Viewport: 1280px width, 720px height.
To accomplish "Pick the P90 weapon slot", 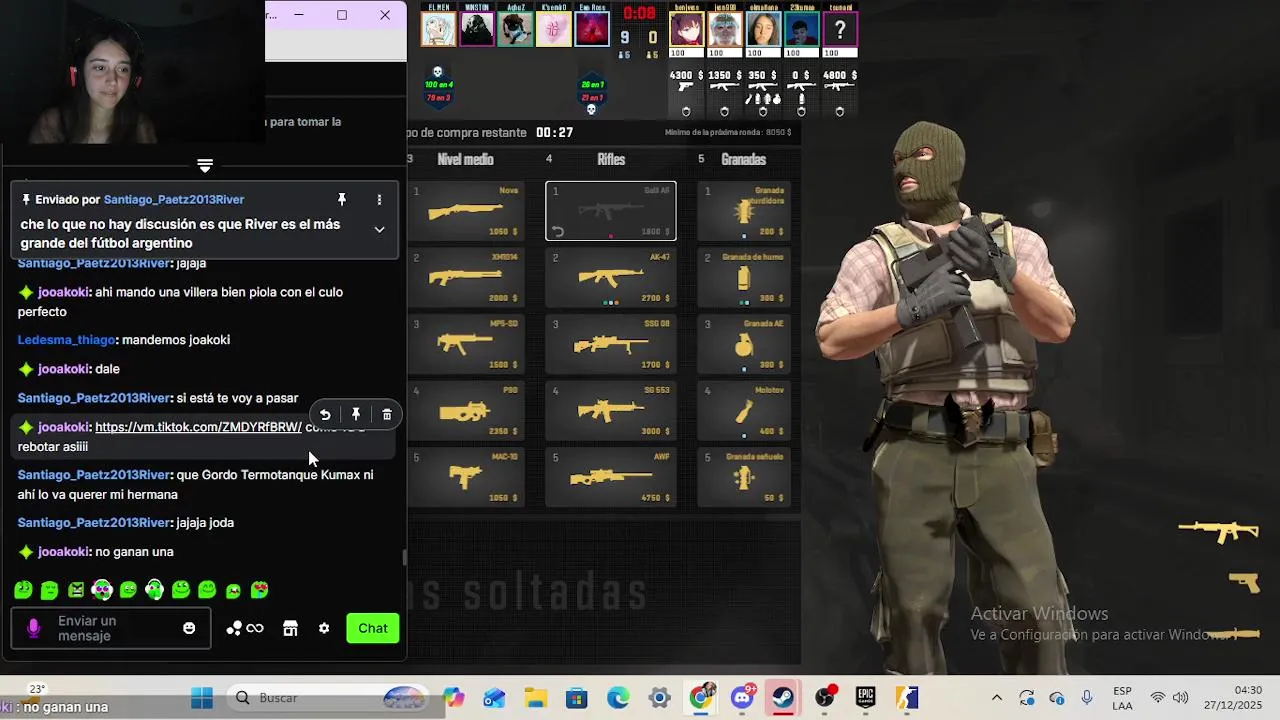I will point(466,411).
